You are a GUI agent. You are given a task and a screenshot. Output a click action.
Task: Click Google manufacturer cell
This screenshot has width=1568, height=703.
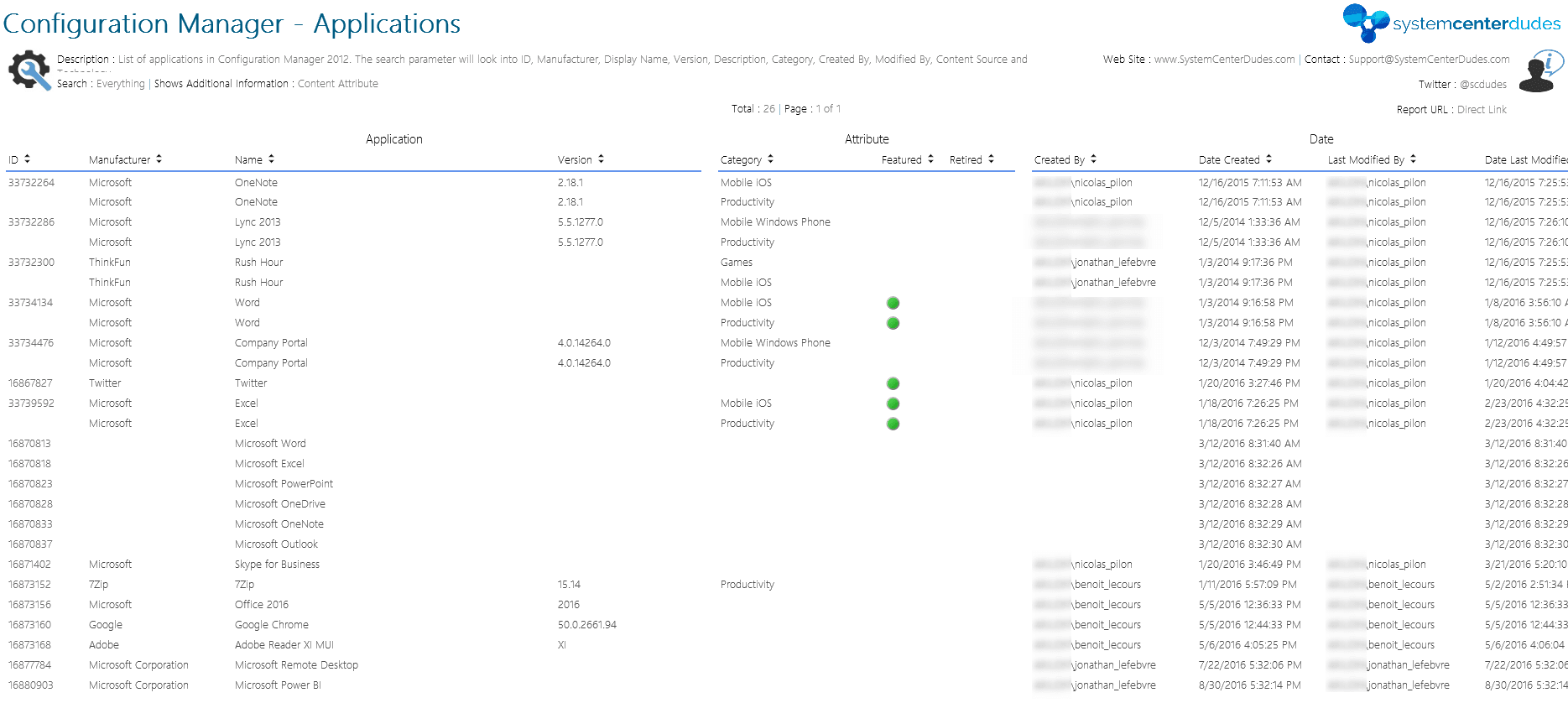[106, 625]
